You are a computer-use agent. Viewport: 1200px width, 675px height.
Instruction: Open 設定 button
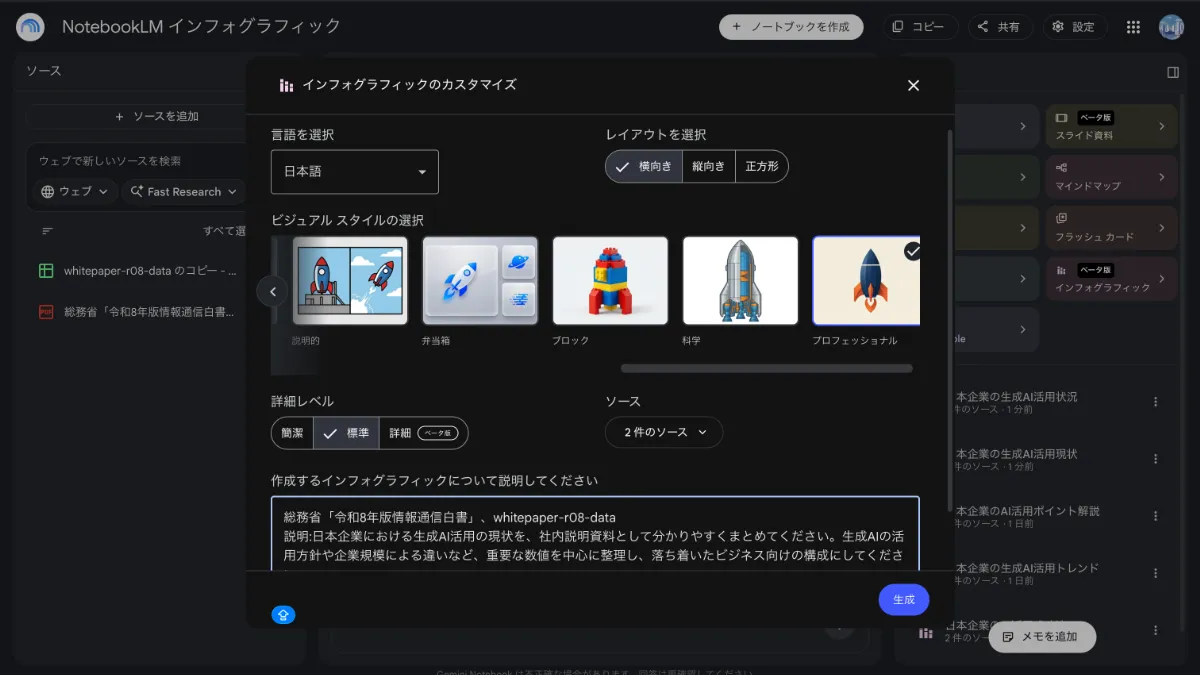pyautogui.click(x=1074, y=27)
